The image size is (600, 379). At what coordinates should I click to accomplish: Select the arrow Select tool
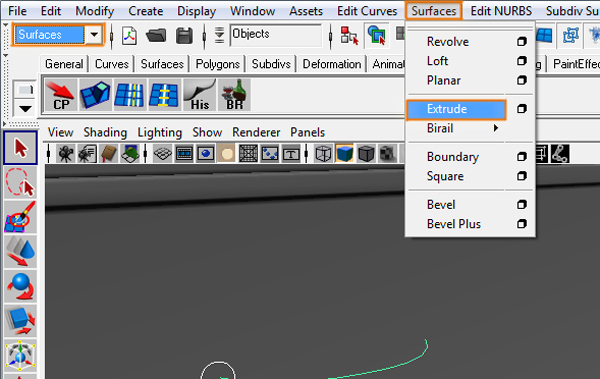(x=20, y=148)
